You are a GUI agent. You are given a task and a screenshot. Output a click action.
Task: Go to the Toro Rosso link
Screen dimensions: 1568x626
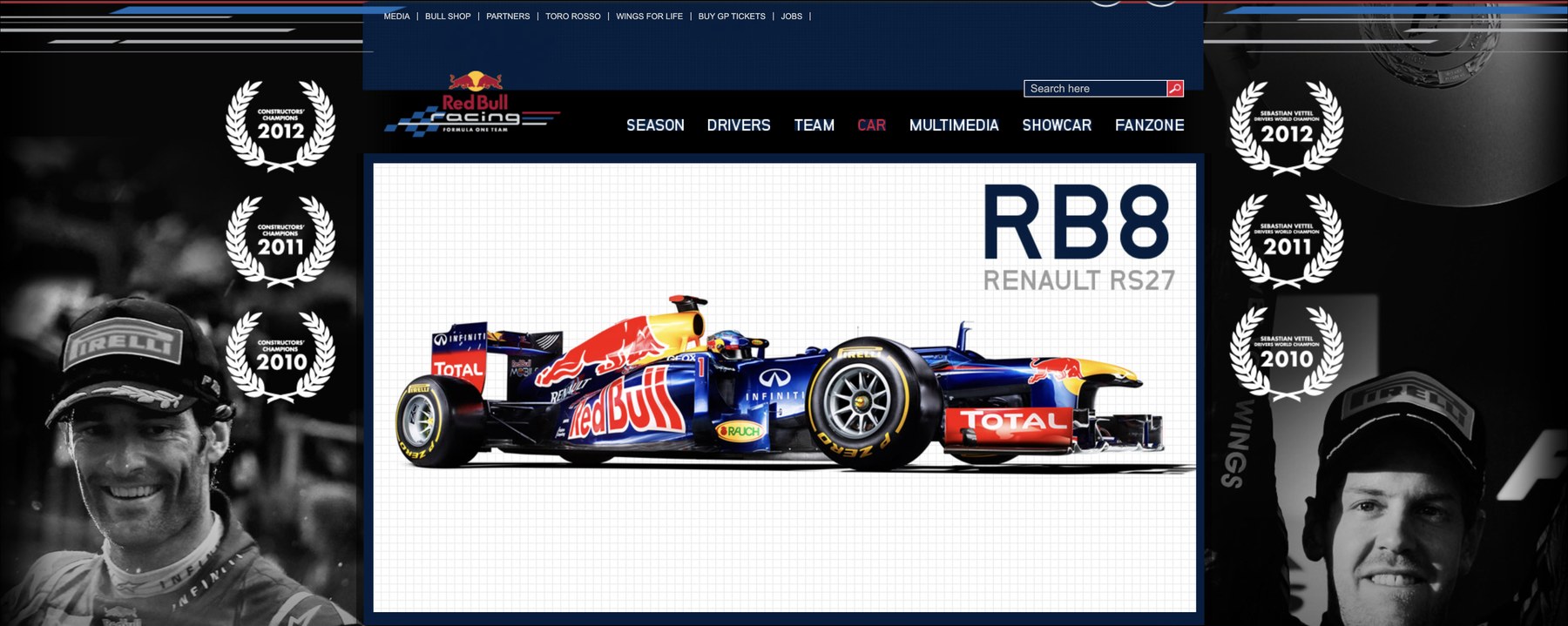(x=573, y=16)
